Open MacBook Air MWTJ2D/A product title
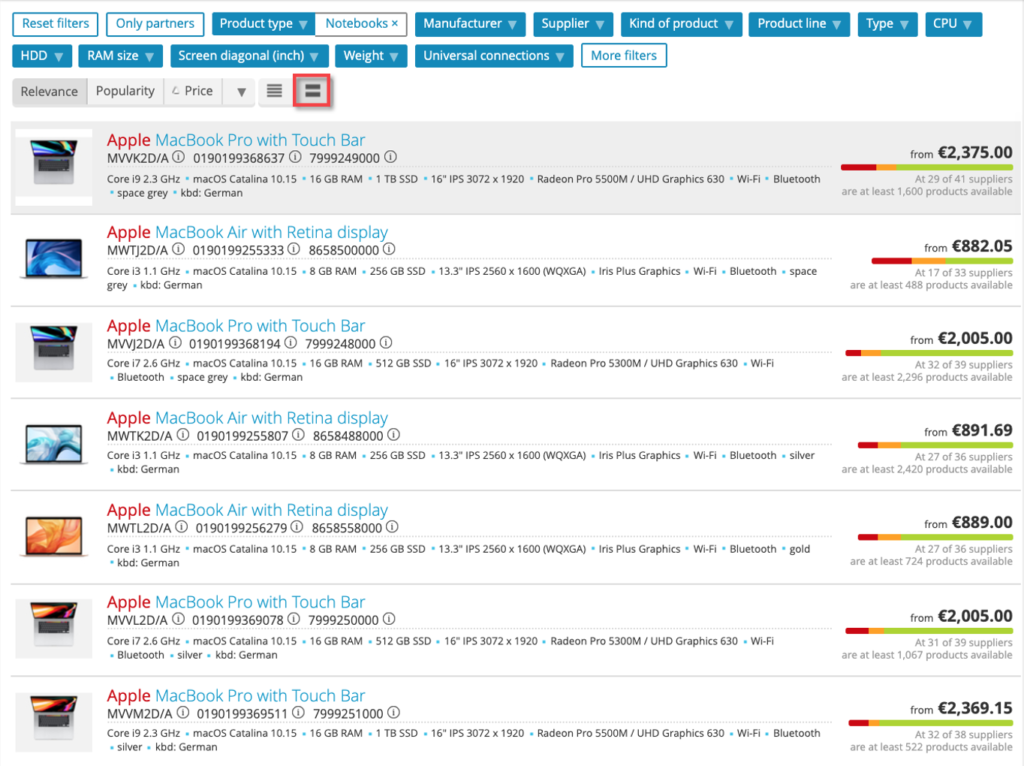Image resolution: width=1024 pixels, height=766 pixels. coord(248,232)
